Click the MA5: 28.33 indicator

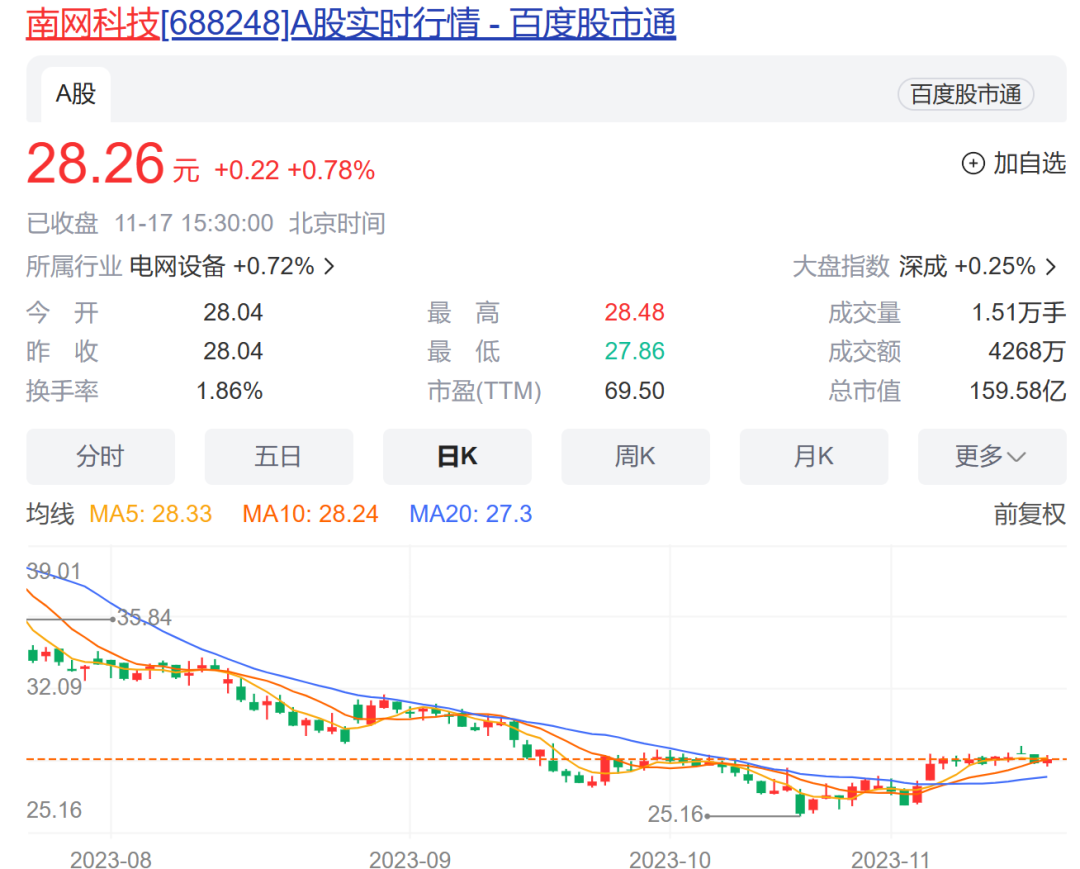(151, 514)
